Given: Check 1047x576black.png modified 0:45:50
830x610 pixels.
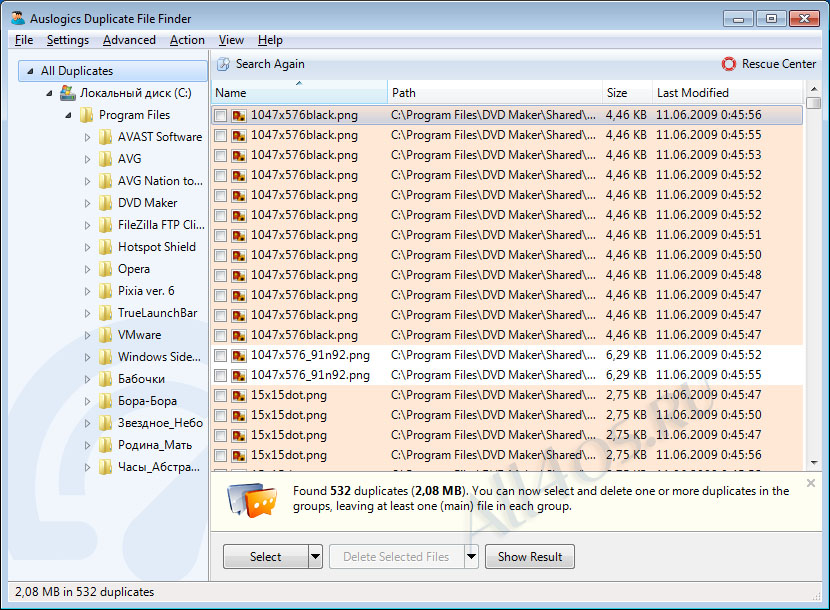Looking at the screenshot, I should (221, 255).
